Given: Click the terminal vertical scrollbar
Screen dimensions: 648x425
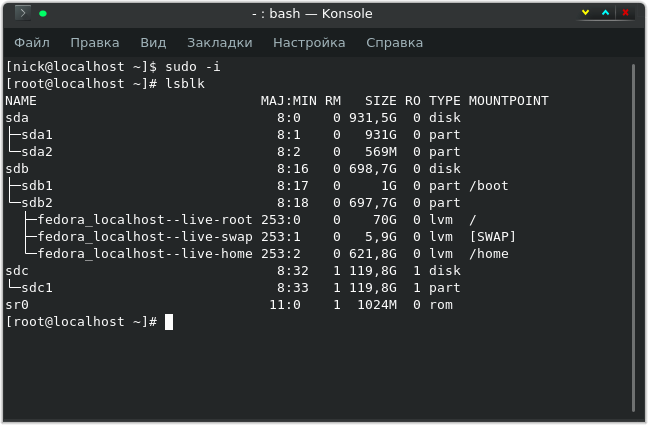Looking at the screenshot, I should [634, 238].
